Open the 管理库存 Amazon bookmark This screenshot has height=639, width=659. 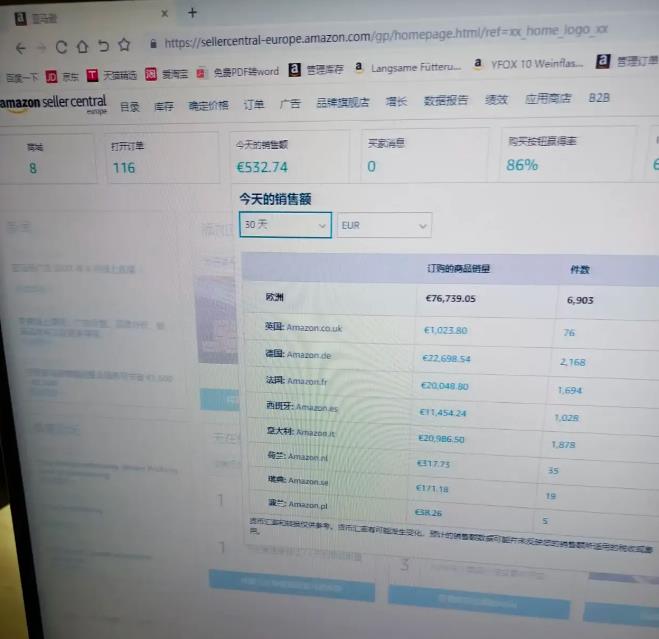[x=316, y=69]
